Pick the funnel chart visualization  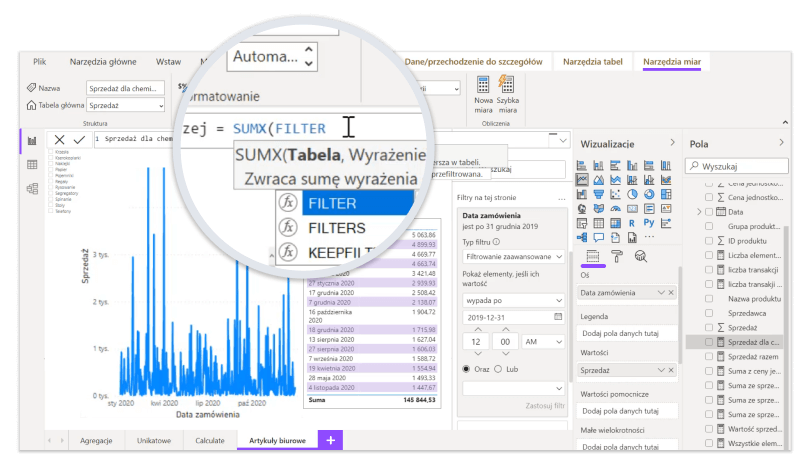pyautogui.click(x=599, y=195)
